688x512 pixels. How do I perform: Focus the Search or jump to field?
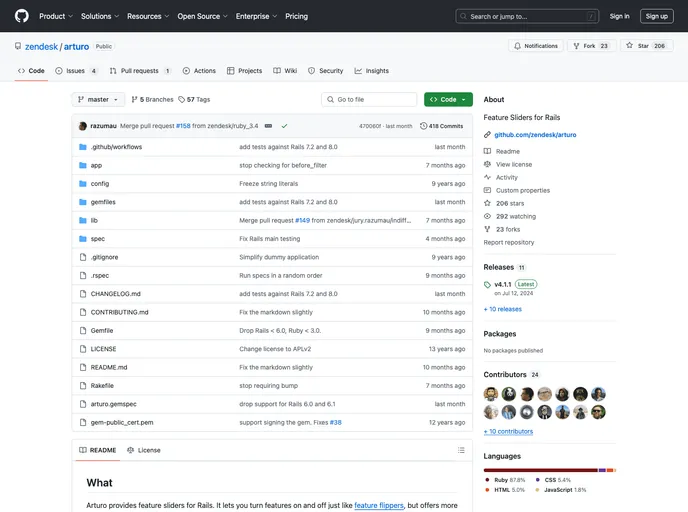527,16
